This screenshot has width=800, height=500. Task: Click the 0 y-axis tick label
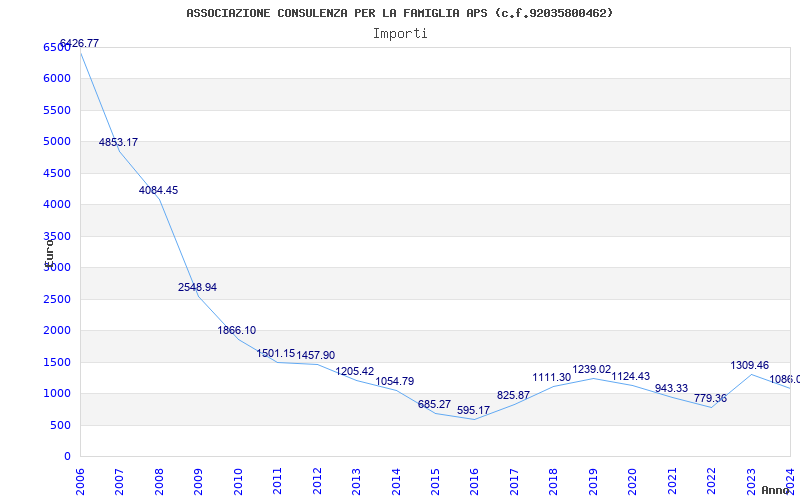[67, 456]
